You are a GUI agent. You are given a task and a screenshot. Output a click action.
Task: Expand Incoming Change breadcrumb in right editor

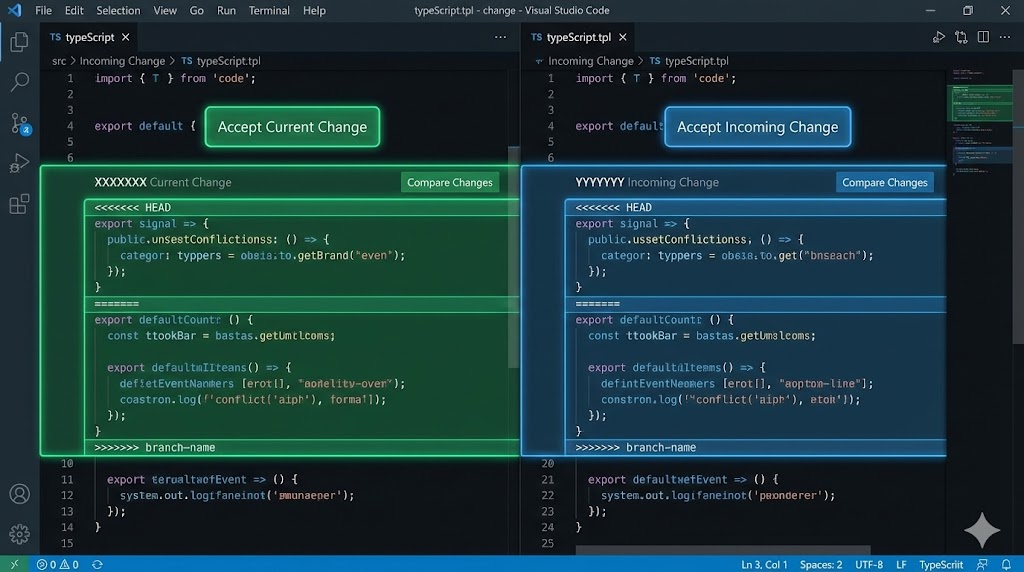[x=590, y=61]
